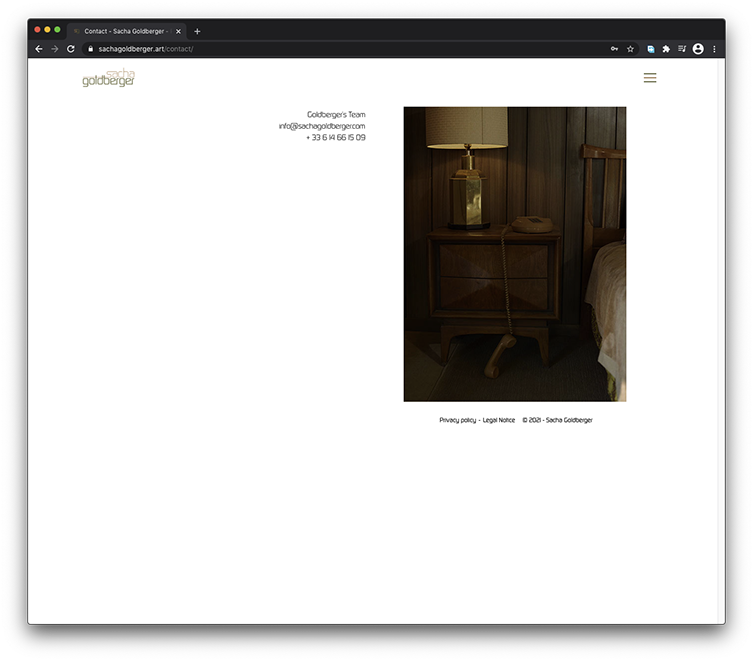753x661 pixels.
Task: Click the + 33 6 14 66 15 09 phone number
Action: 335,138
